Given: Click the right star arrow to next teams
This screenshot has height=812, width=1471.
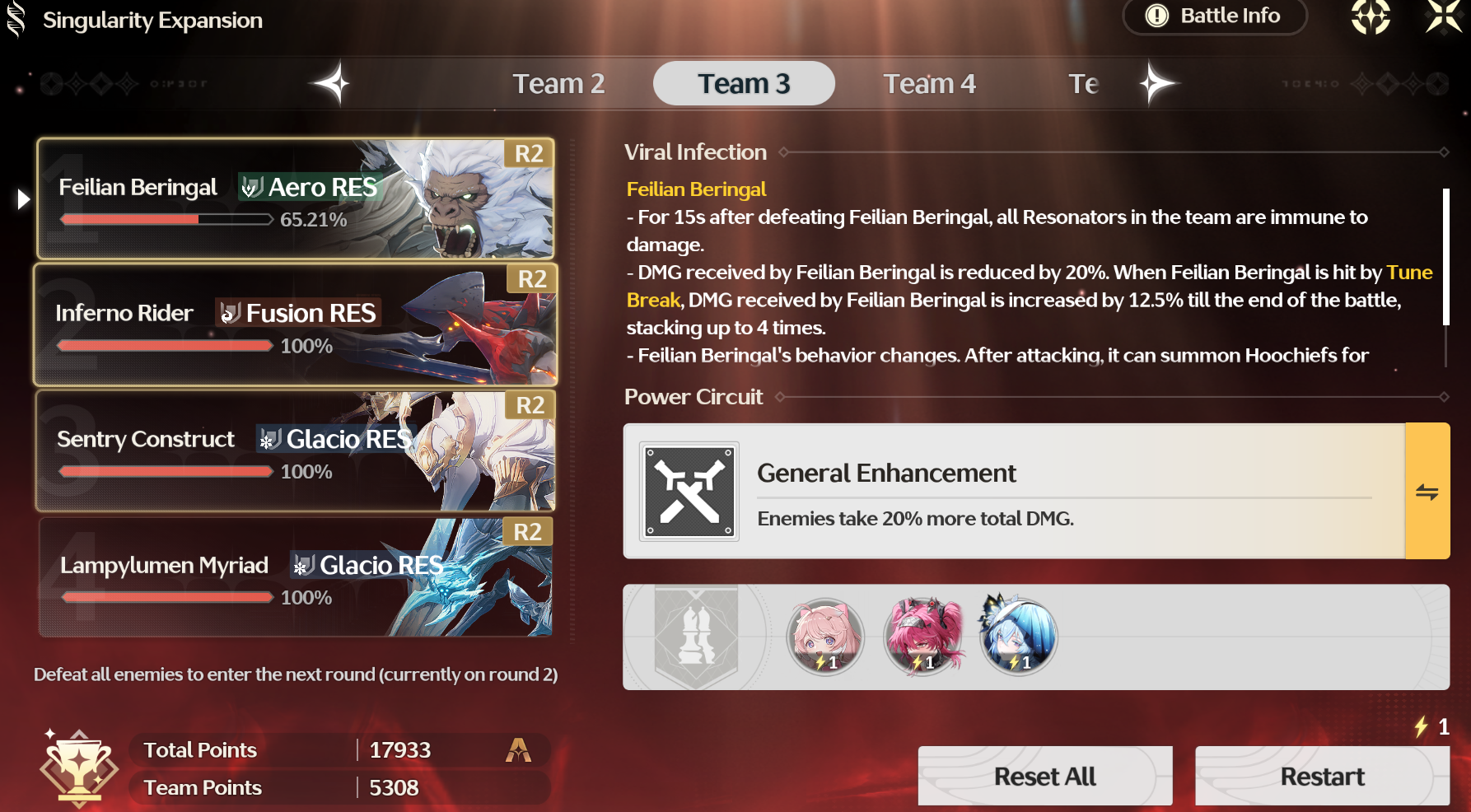Looking at the screenshot, I should click(1158, 83).
